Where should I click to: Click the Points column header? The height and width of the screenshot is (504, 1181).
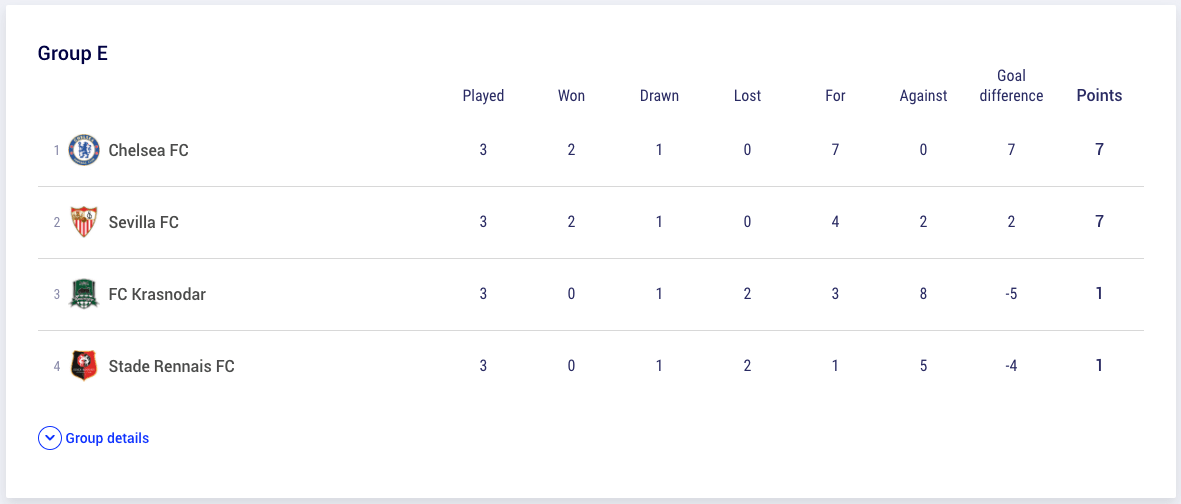point(1099,96)
